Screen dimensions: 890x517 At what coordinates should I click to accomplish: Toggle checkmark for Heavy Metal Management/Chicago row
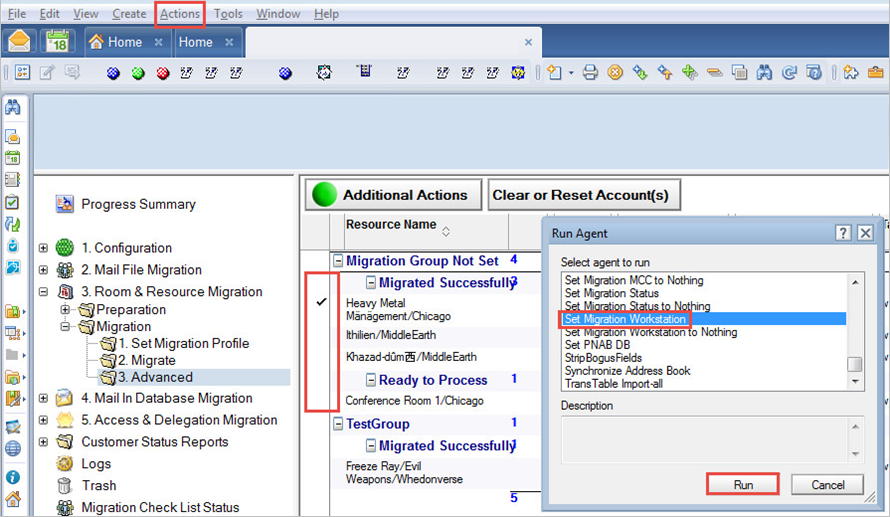click(x=321, y=302)
